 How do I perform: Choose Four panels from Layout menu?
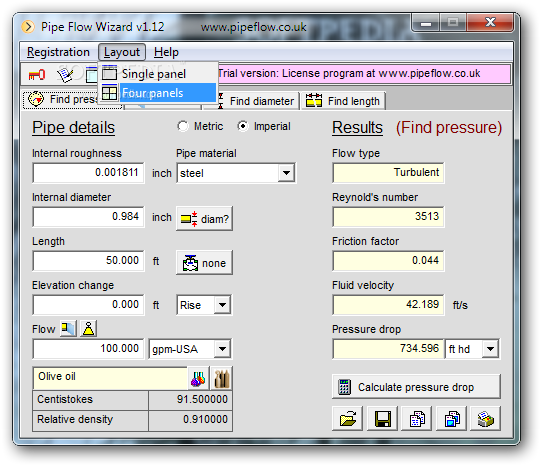pos(158,93)
